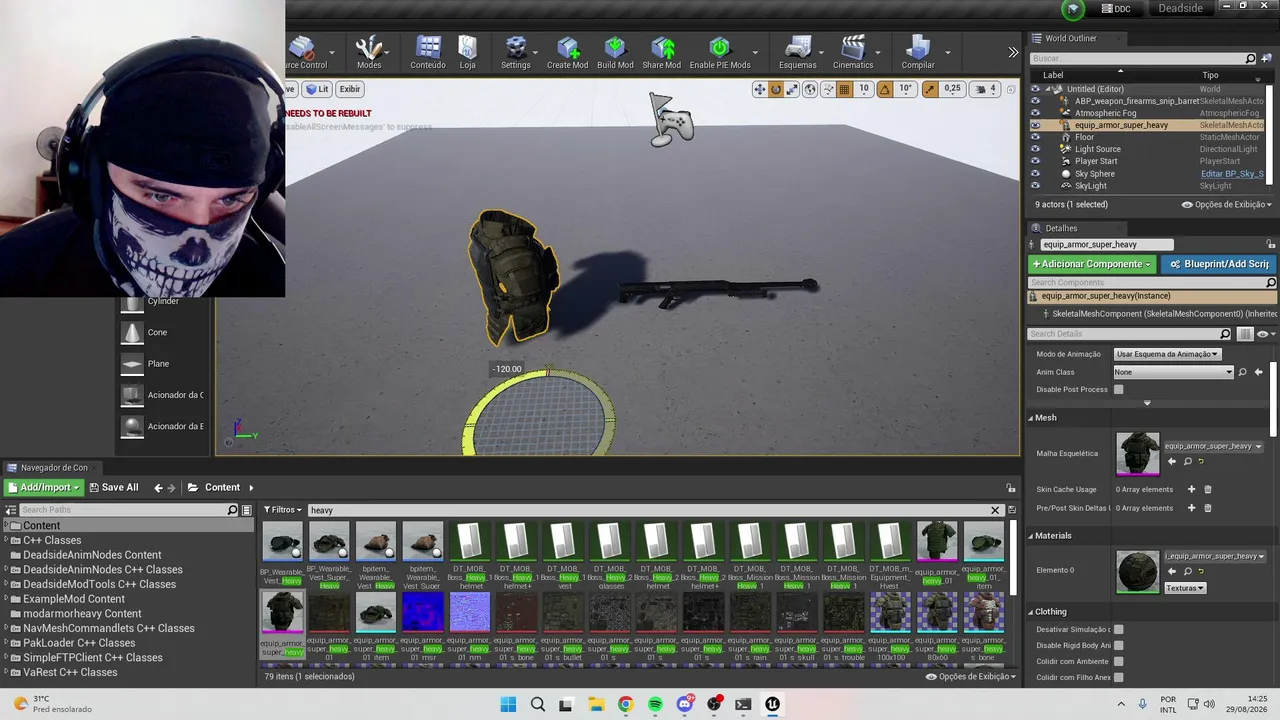The height and width of the screenshot is (720, 1280).
Task: Select the Plane shape in the Modes panel
Action: [160, 364]
